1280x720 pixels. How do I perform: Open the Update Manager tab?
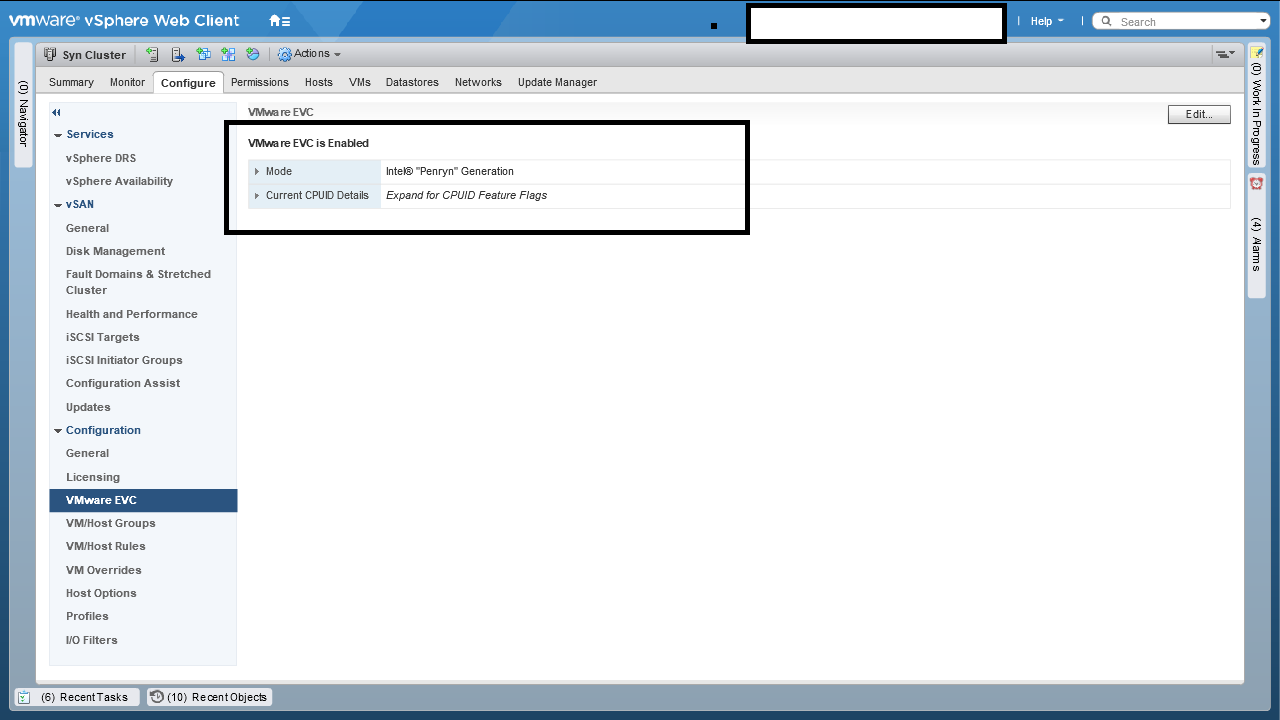pyautogui.click(x=557, y=82)
